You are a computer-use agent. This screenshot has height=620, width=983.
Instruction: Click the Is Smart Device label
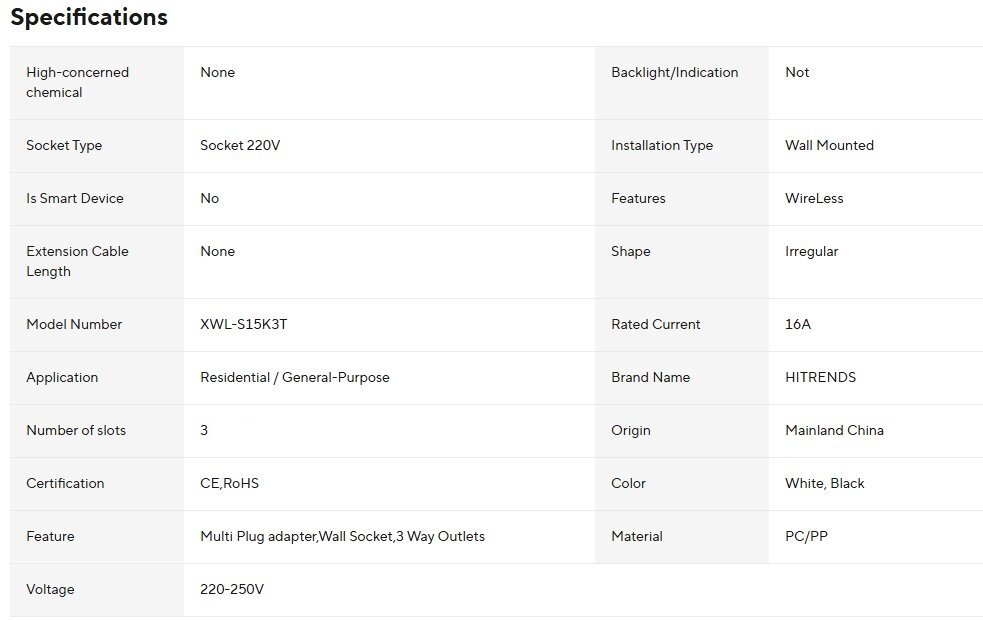coord(75,198)
